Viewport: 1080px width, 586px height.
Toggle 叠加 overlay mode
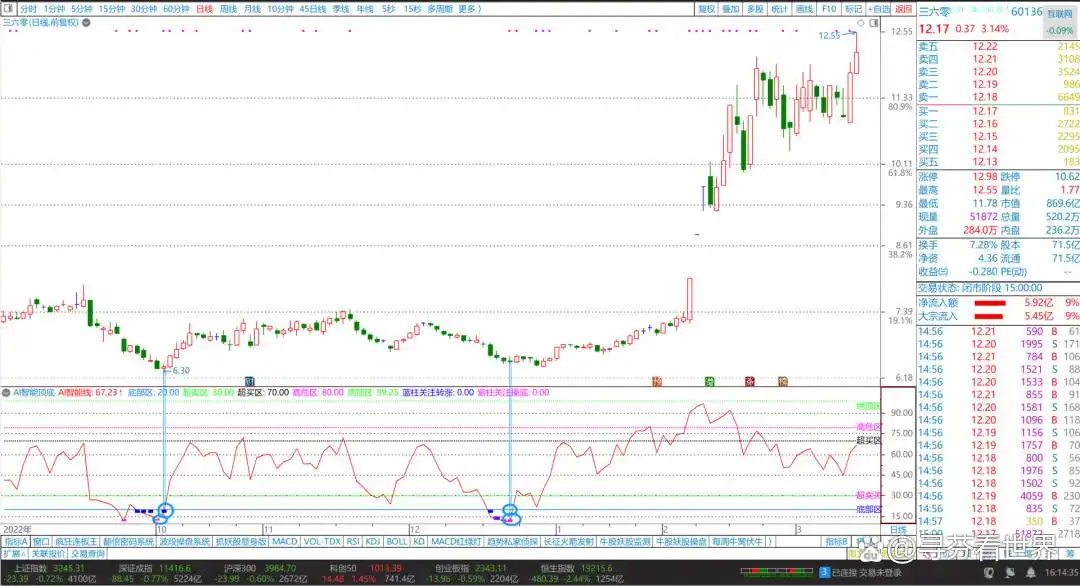point(730,9)
